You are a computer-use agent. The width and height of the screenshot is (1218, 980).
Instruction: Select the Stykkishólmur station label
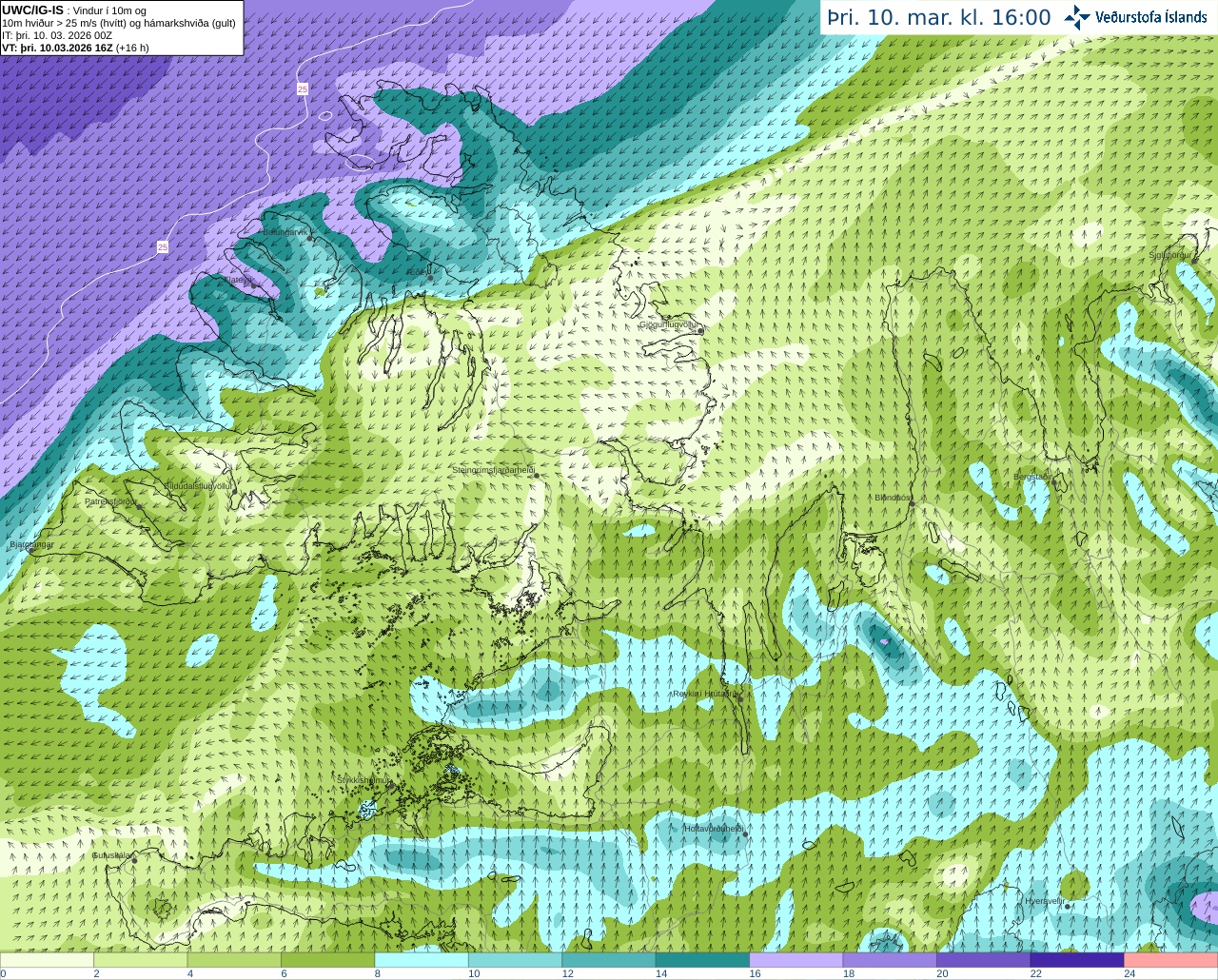pos(363,779)
